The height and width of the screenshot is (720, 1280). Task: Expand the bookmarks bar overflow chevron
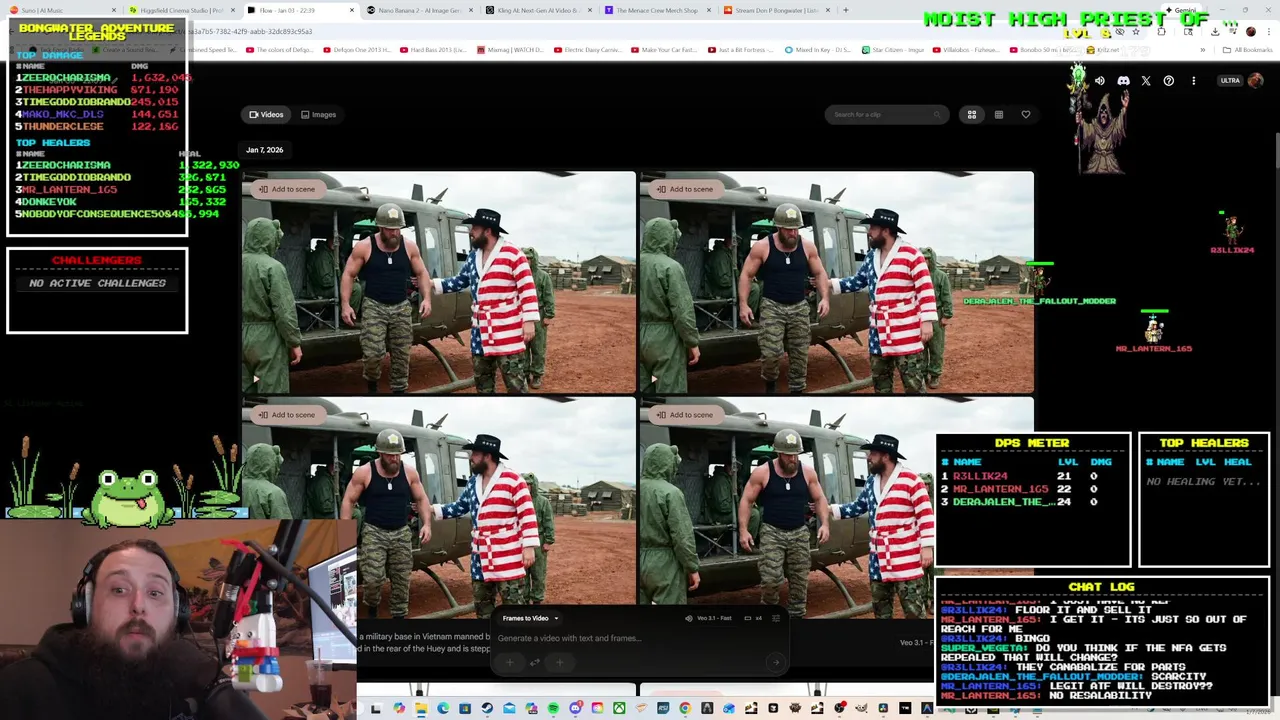[1203, 50]
